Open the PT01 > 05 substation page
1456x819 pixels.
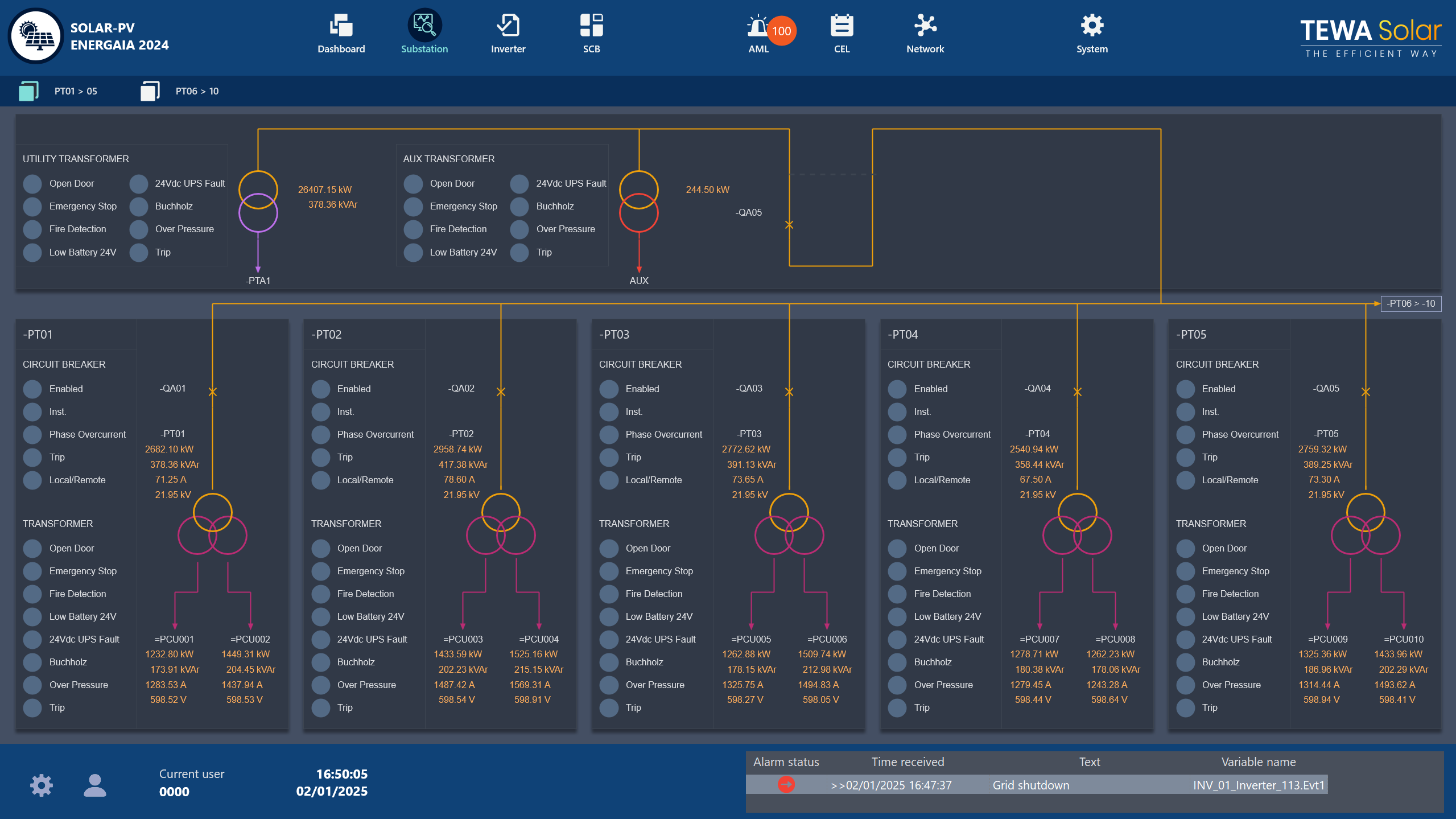(63, 90)
